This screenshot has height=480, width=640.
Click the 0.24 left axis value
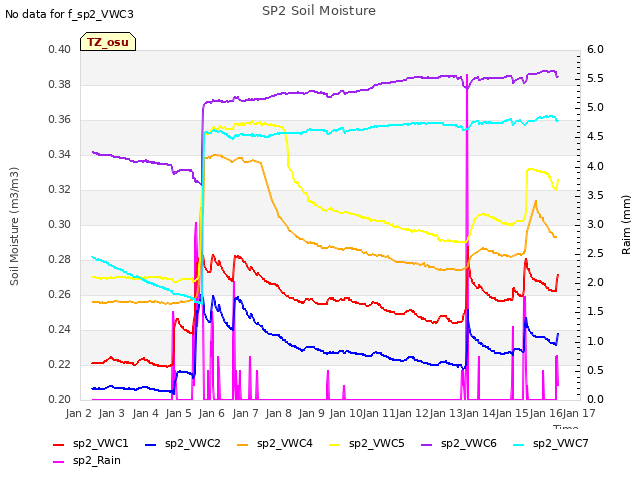[x=60, y=329]
